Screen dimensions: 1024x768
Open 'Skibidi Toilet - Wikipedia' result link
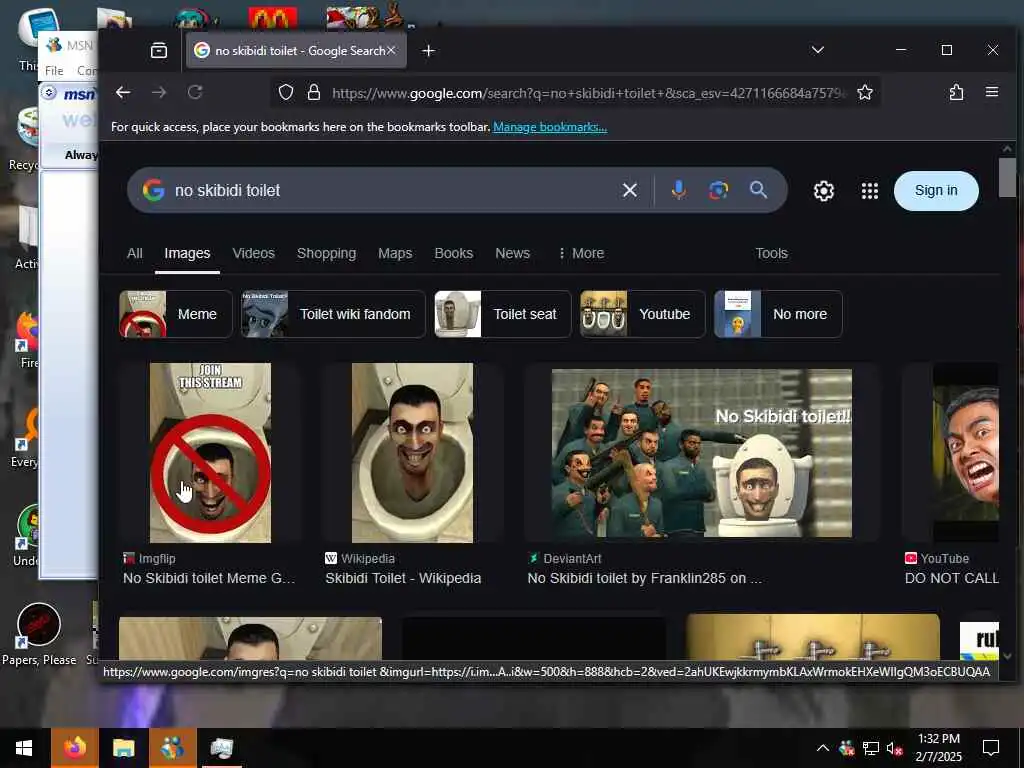tap(403, 578)
